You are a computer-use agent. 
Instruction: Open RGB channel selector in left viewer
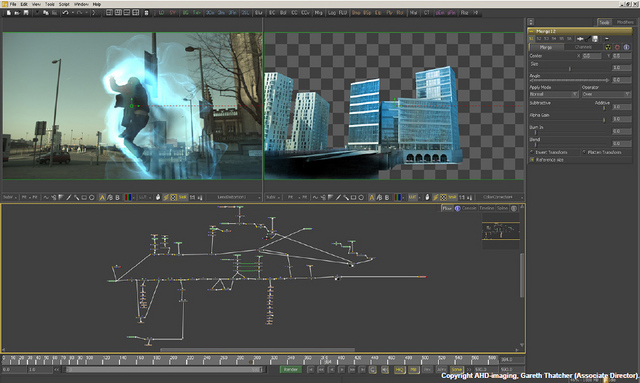click(128, 197)
